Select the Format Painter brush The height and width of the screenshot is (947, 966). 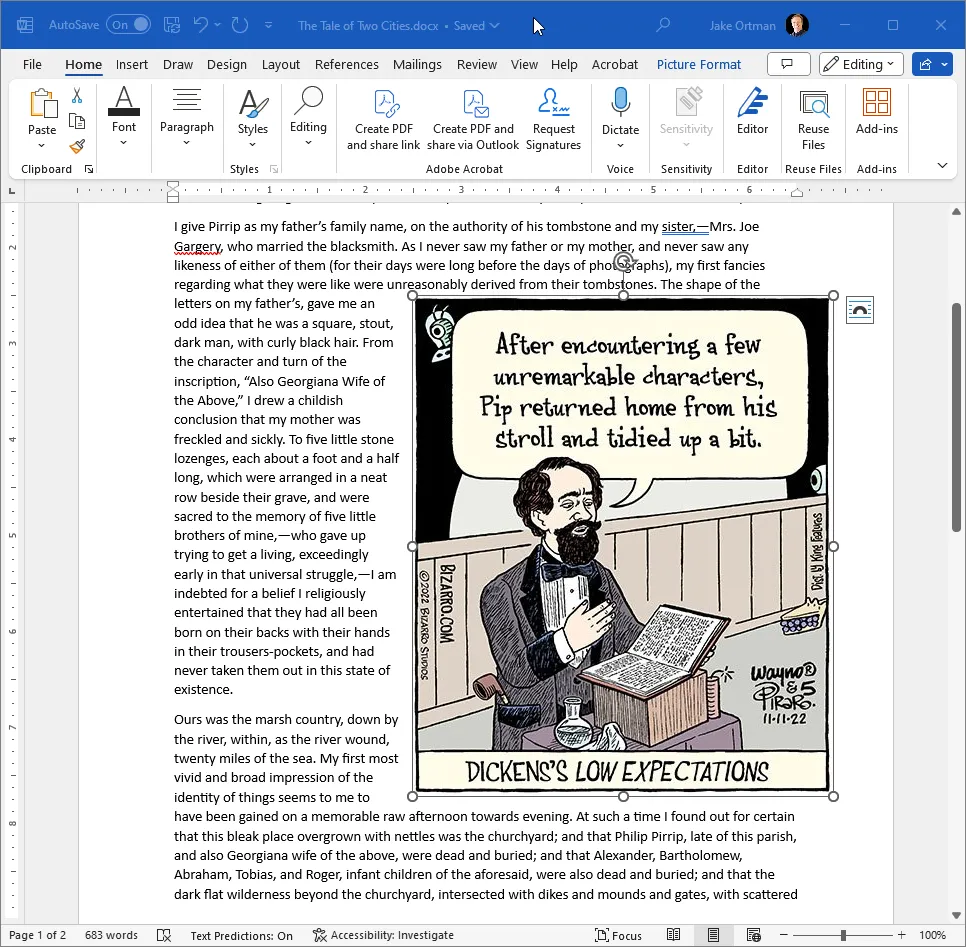coord(77,147)
